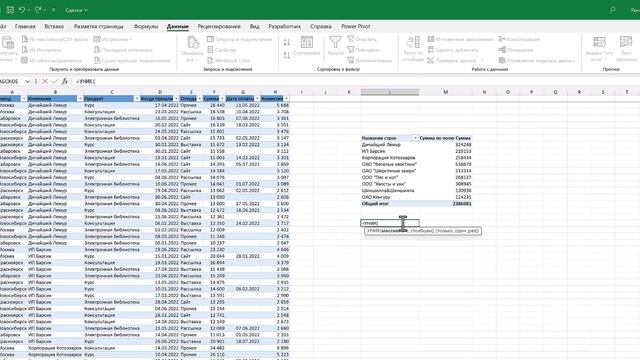Open Workbook Links
This screenshot has height=360, width=640.
pyautogui.click(x=228, y=60)
